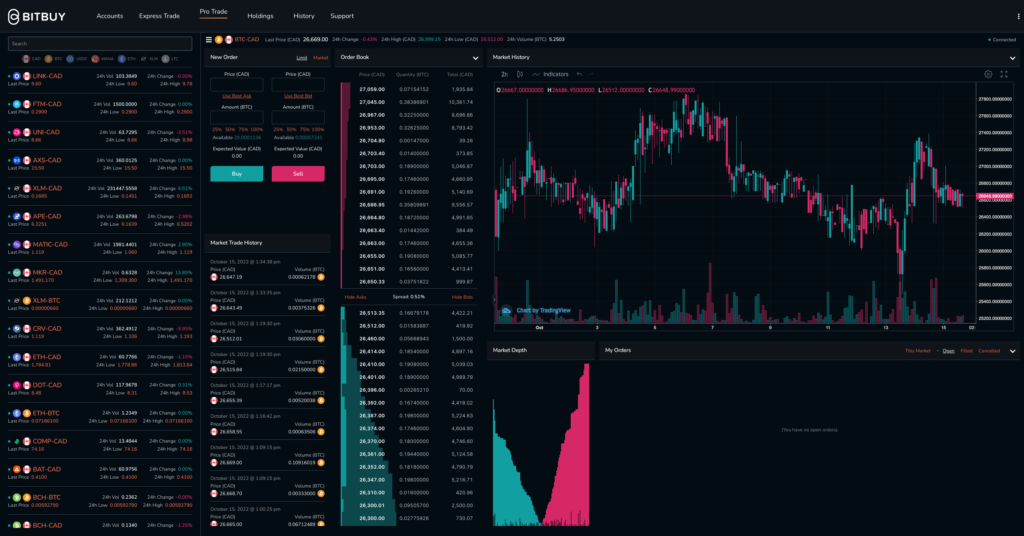The height and width of the screenshot is (536, 1024).
Task: Click the search markets field
Action: point(100,44)
